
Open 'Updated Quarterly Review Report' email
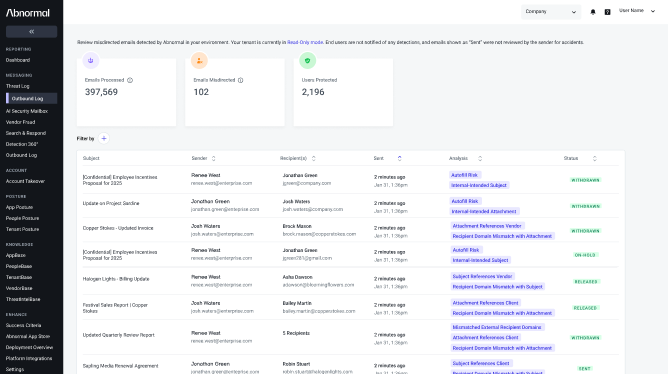click(118, 335)
